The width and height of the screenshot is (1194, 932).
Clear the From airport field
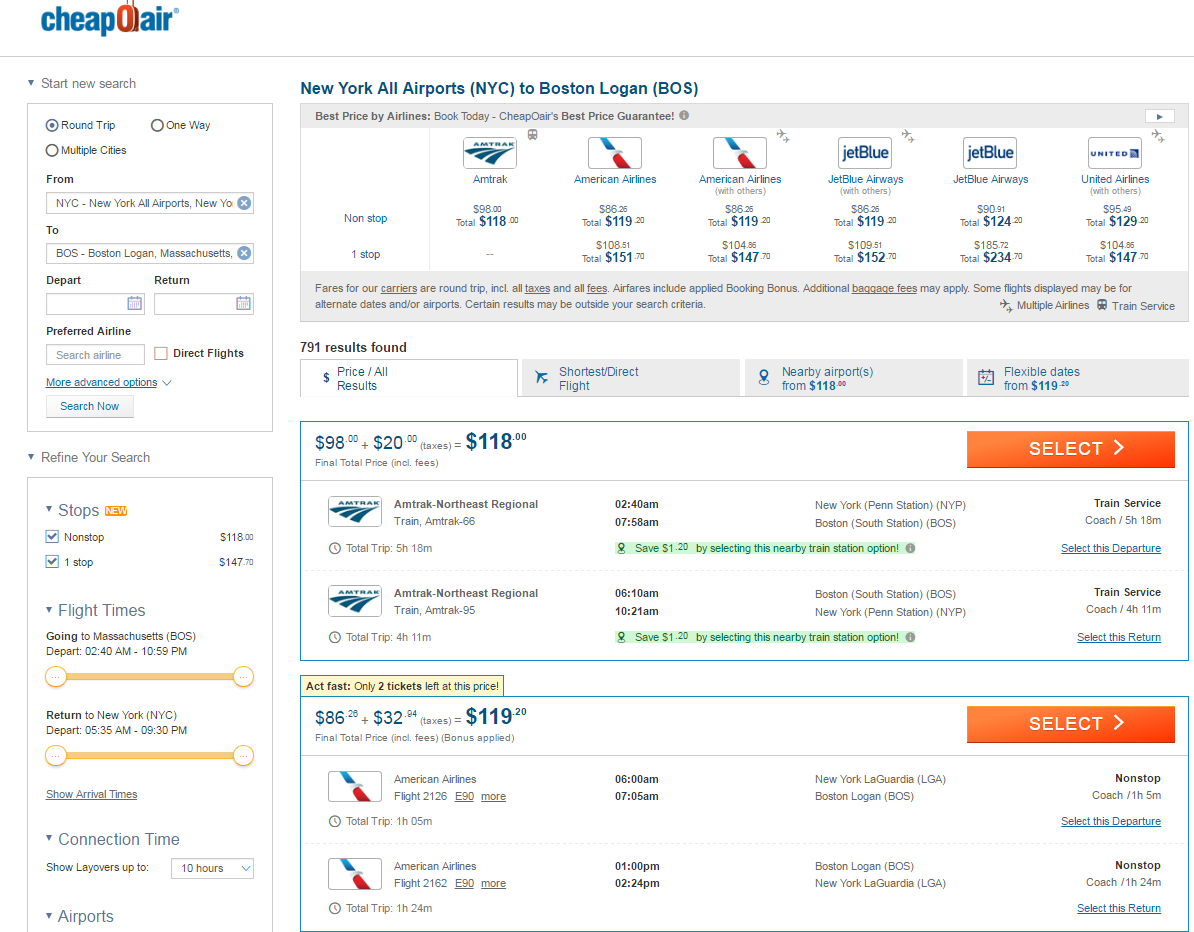coord(244,203)
